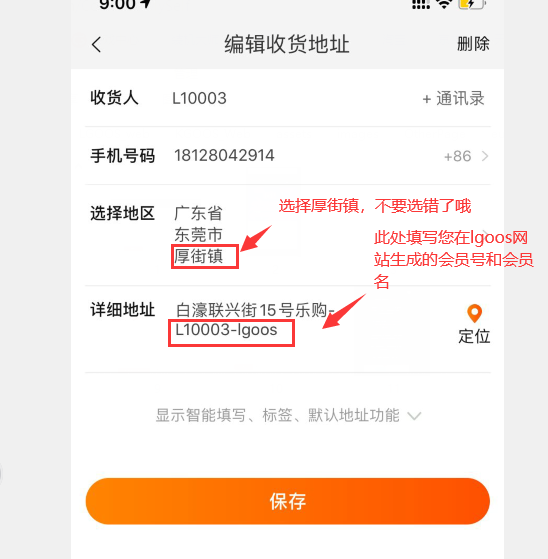Expand smart fill and tag options chevron
This screenshot has height=559, width=548.
414,416
